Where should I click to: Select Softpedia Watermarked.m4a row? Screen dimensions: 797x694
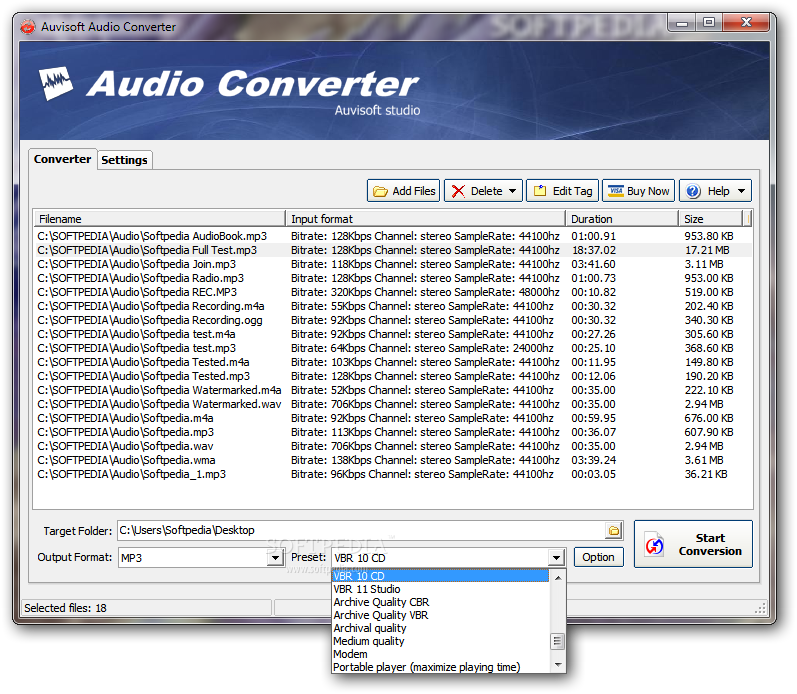[392, 390]
